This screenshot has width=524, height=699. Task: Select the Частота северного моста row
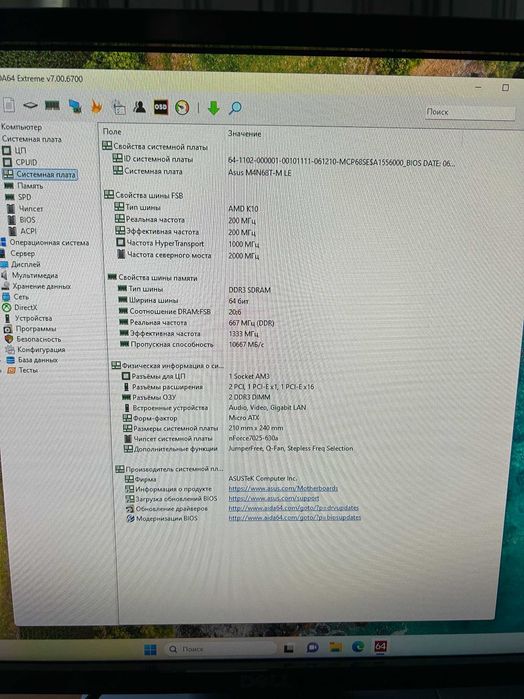pyautogui.click(x=188, y=255)
